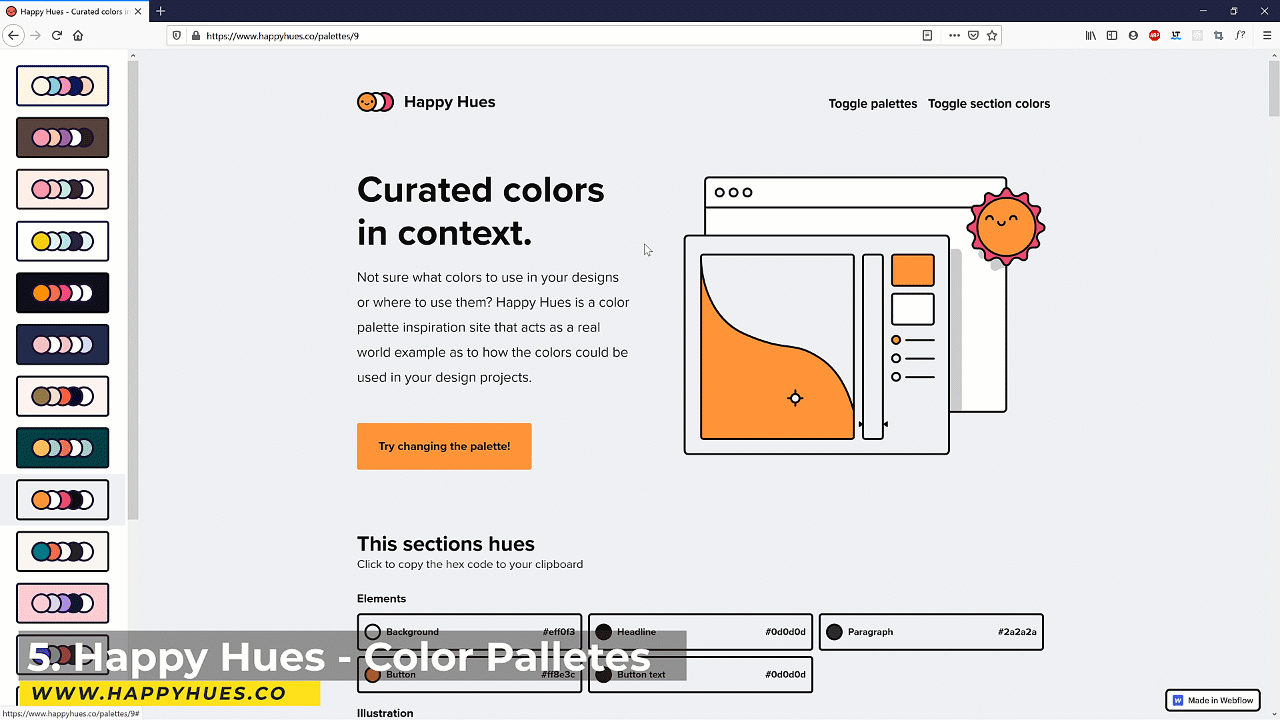The image size is (1280, 720).
Task: Open the page actions three-dot menu
Action: click(955, 35)
